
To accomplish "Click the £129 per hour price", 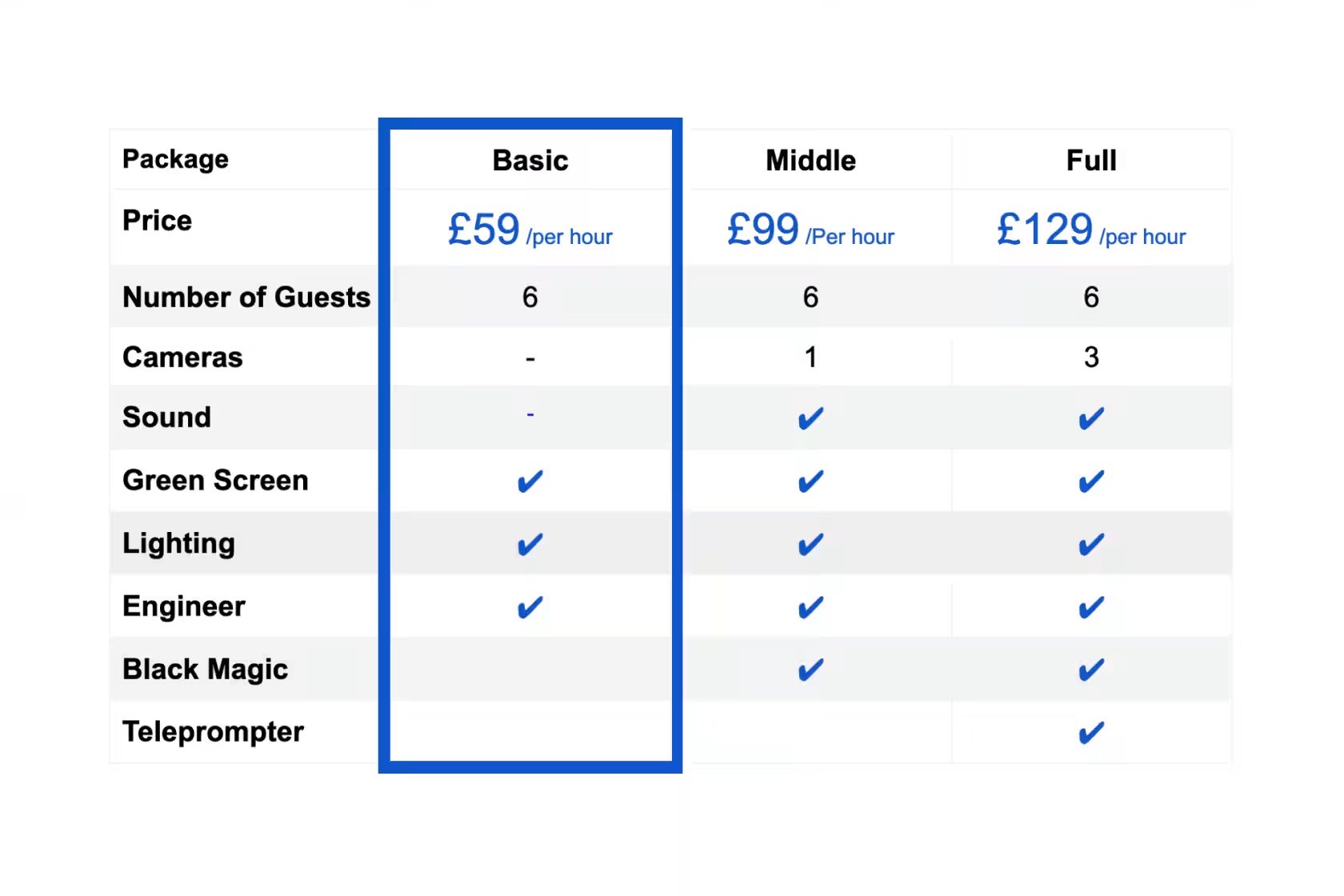I will tap(1091, 230).
